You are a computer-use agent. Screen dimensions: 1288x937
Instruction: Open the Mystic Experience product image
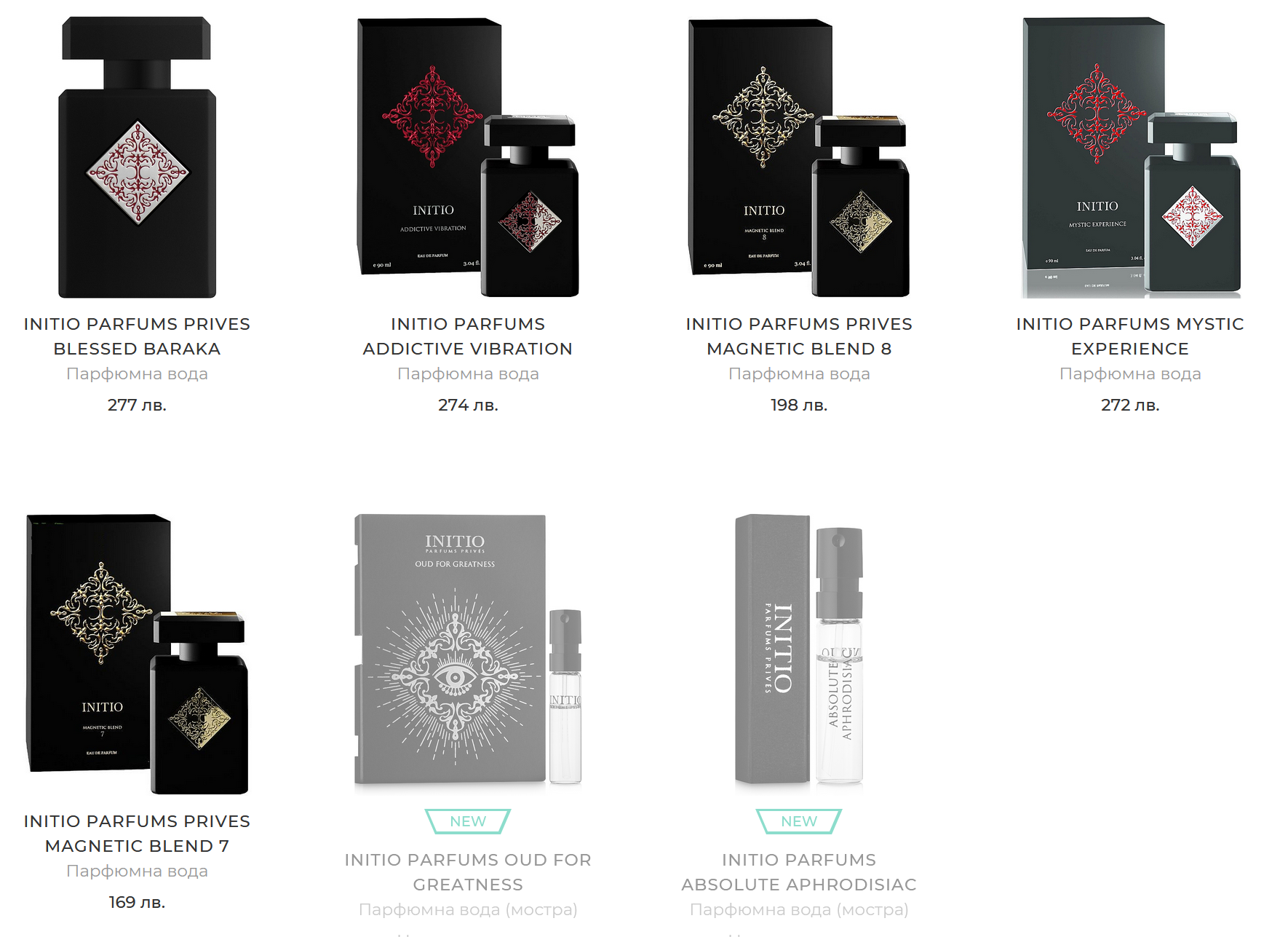tap(1130, 157)
